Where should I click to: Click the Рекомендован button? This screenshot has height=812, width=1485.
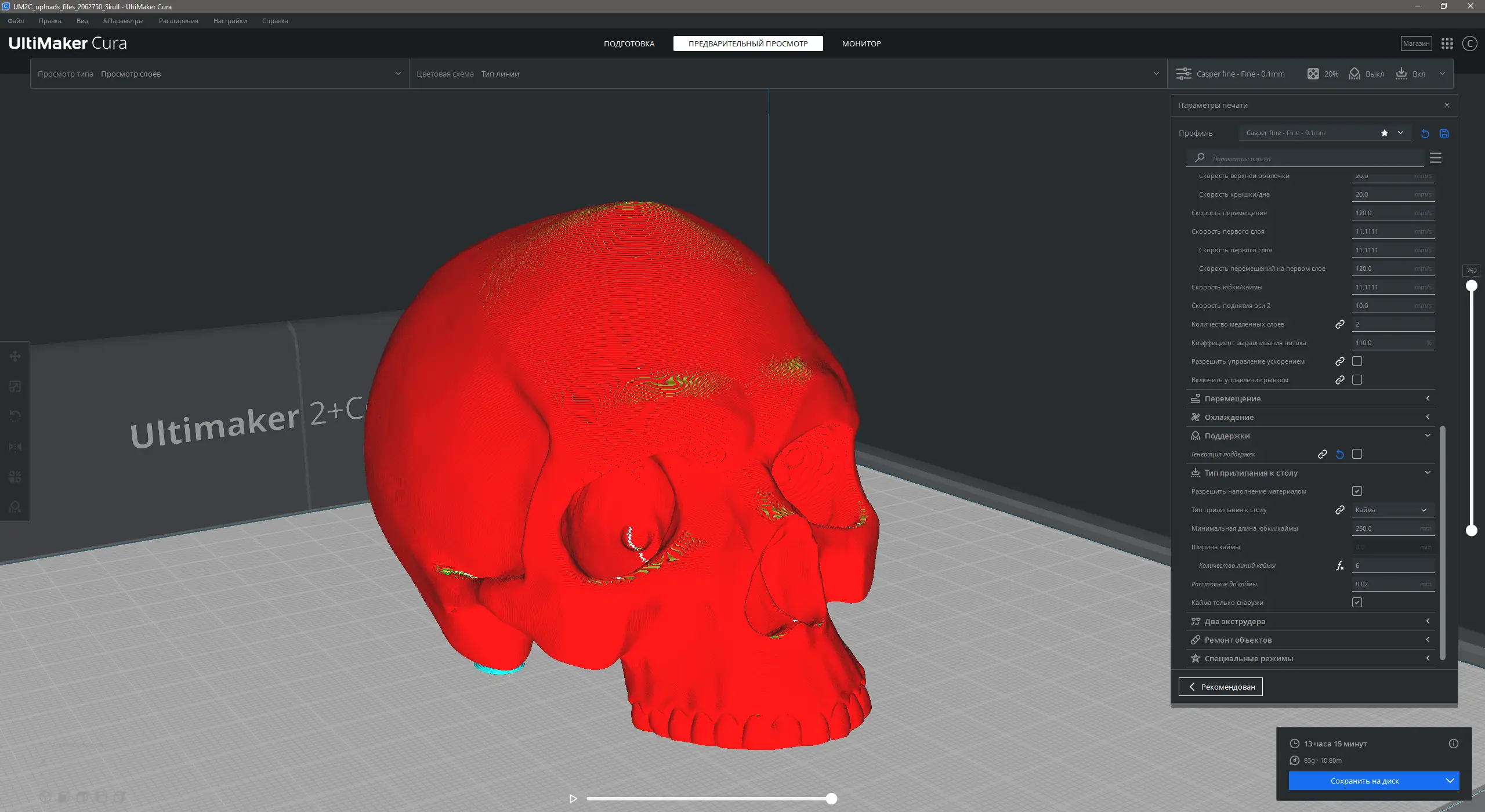(x=1220, y=687)
